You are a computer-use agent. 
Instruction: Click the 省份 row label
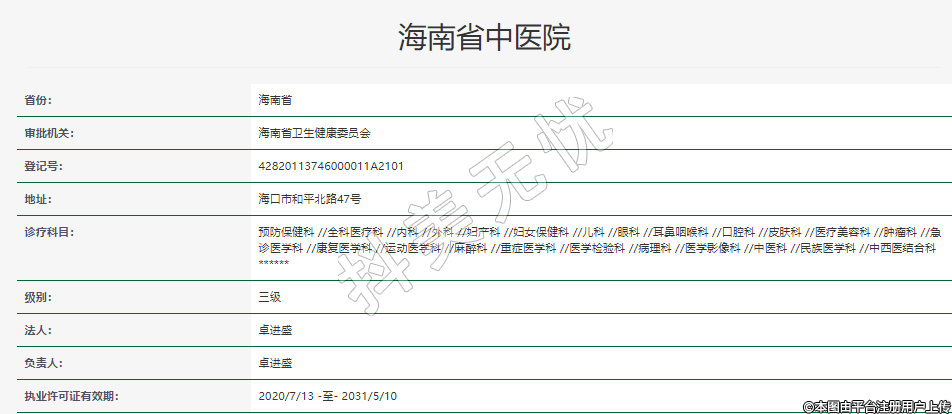point(37,100)
